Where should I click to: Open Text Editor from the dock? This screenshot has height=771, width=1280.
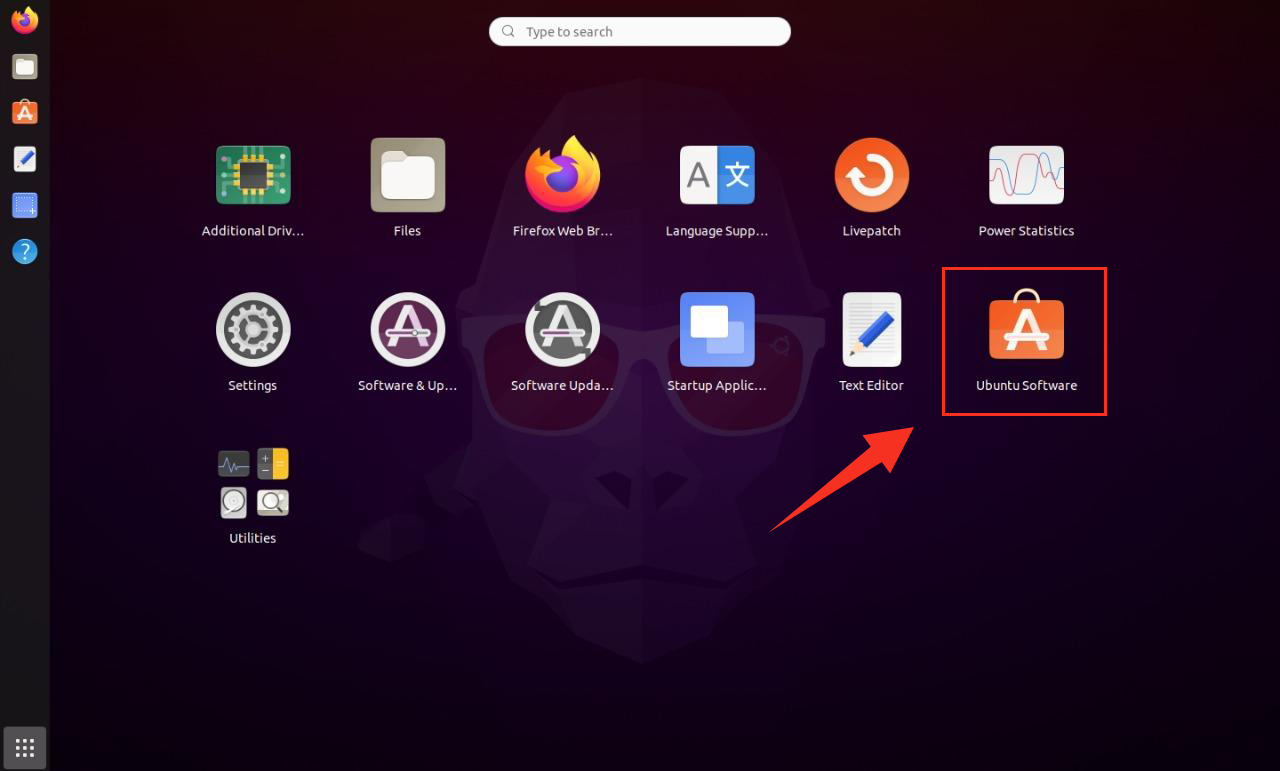coord(25,159)
